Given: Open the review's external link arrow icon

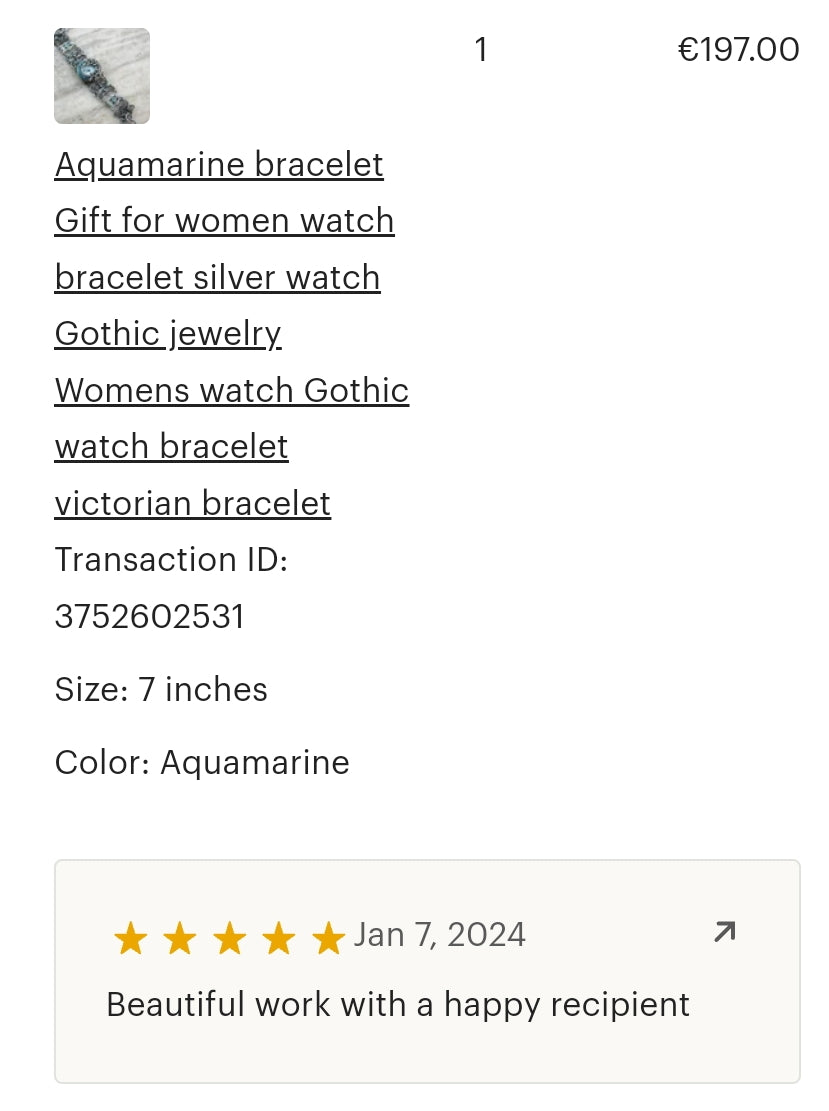Looking at the screenshot, I should 724,933.
